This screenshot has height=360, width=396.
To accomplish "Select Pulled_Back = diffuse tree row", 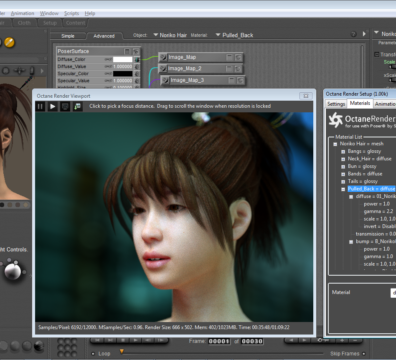I will coord(371,189).
